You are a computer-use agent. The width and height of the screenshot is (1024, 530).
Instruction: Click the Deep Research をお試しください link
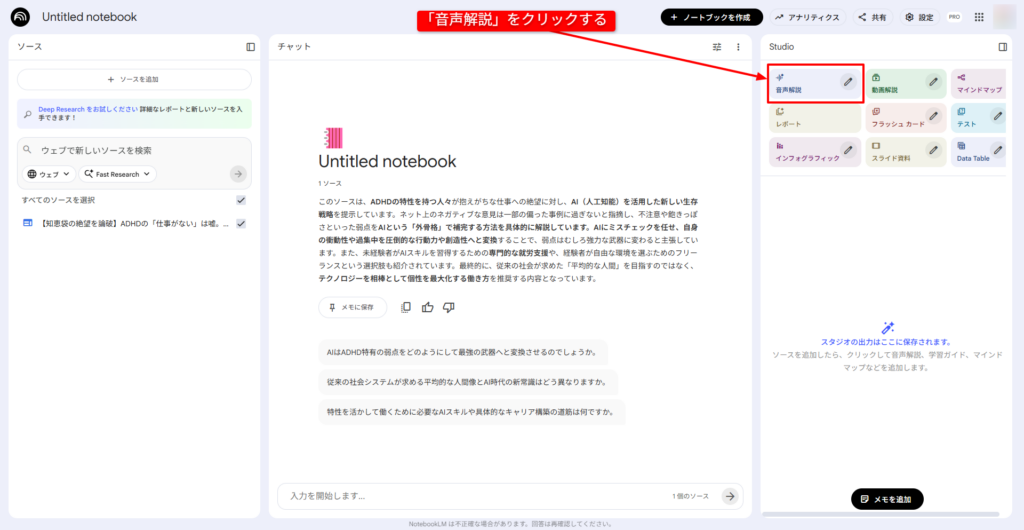click(x=88, y=109)
